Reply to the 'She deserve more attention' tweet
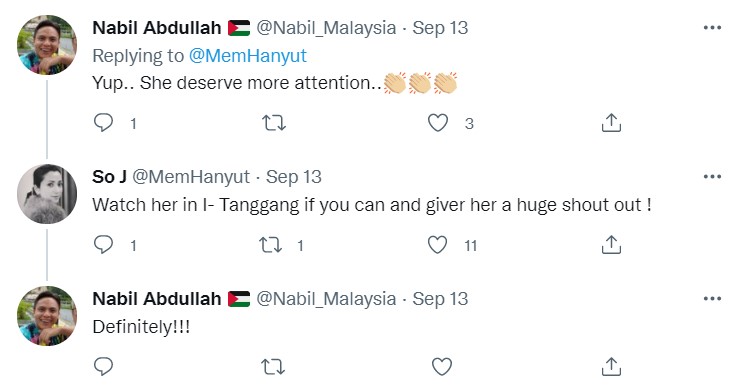The height and width of the screenshot is (390, 742). click(x=103, y=123)
